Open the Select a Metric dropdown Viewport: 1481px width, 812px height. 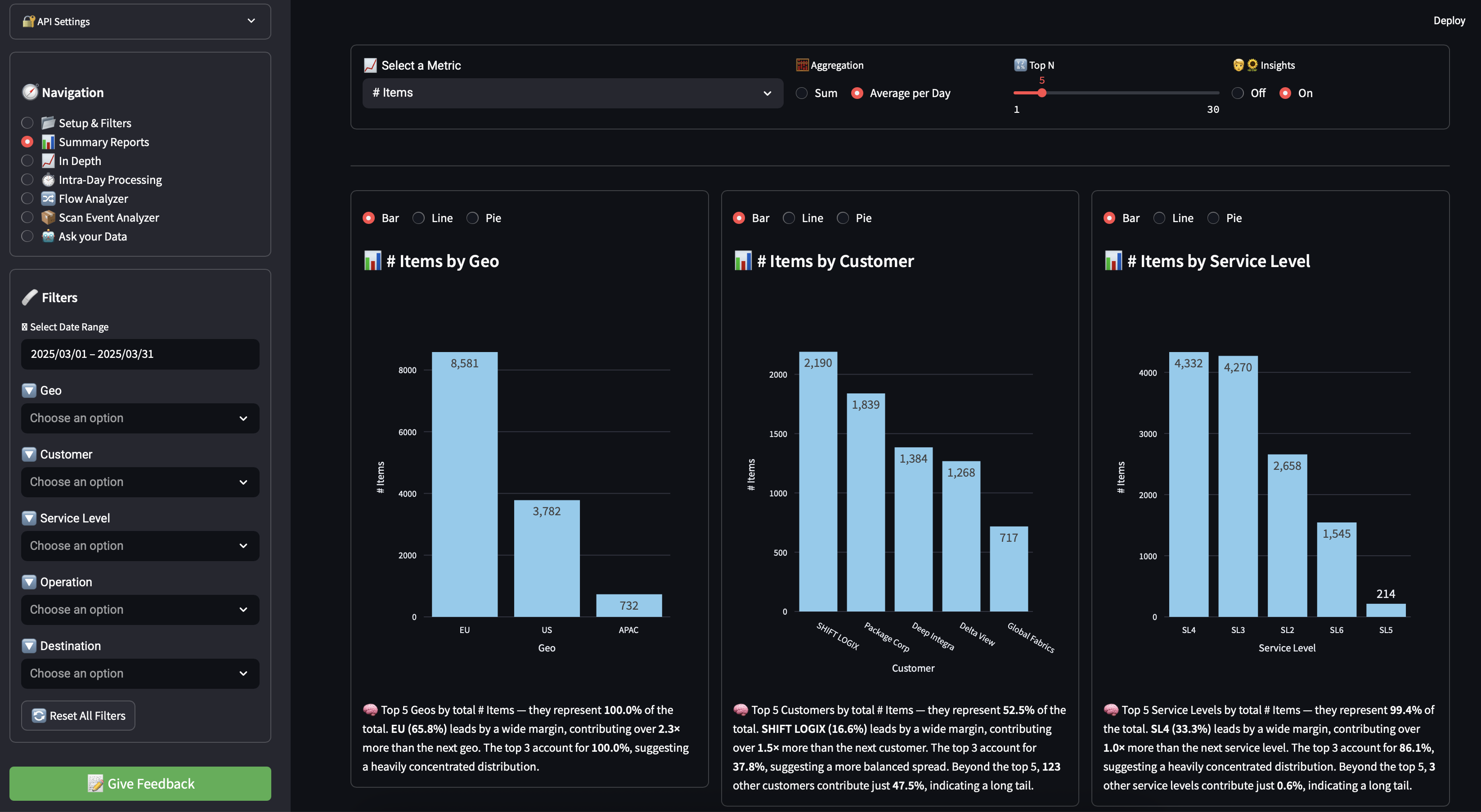(x=572, y=93)
